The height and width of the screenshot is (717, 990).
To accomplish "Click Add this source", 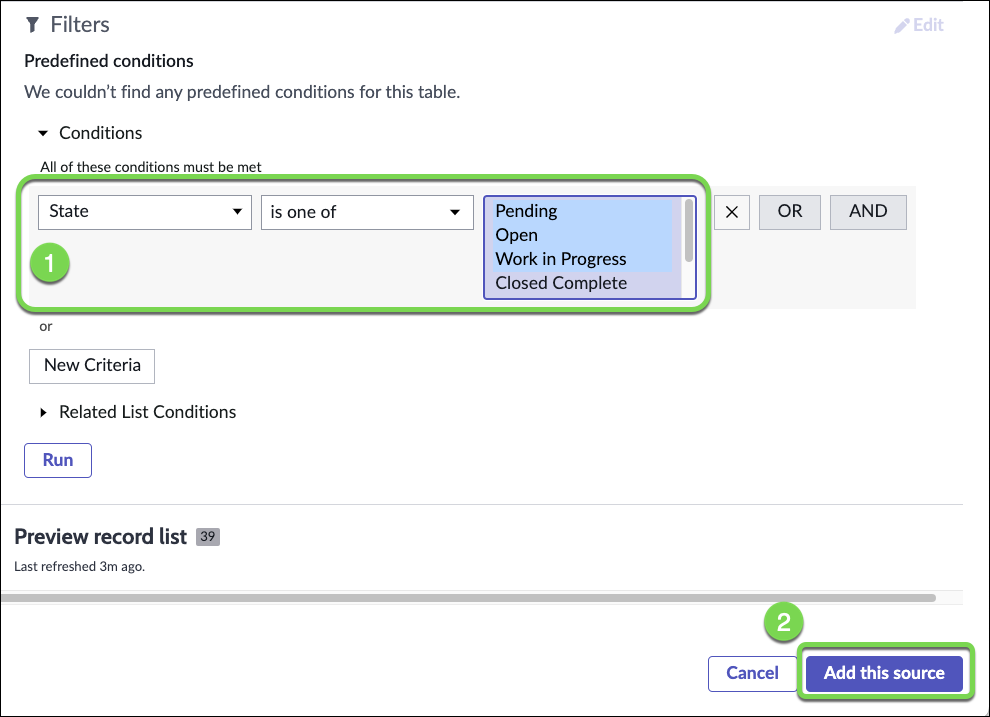I will [884, 673].
